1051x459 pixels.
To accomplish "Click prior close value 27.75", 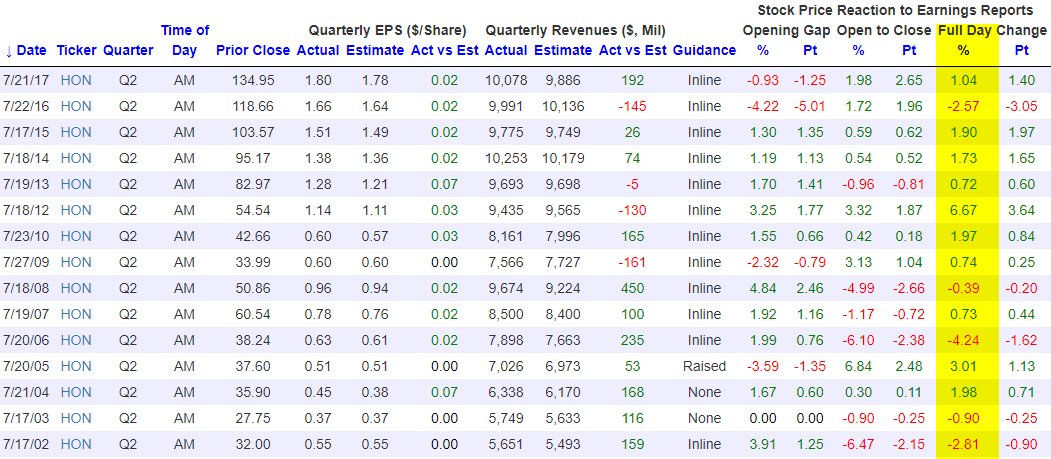I will pos(253,418).
